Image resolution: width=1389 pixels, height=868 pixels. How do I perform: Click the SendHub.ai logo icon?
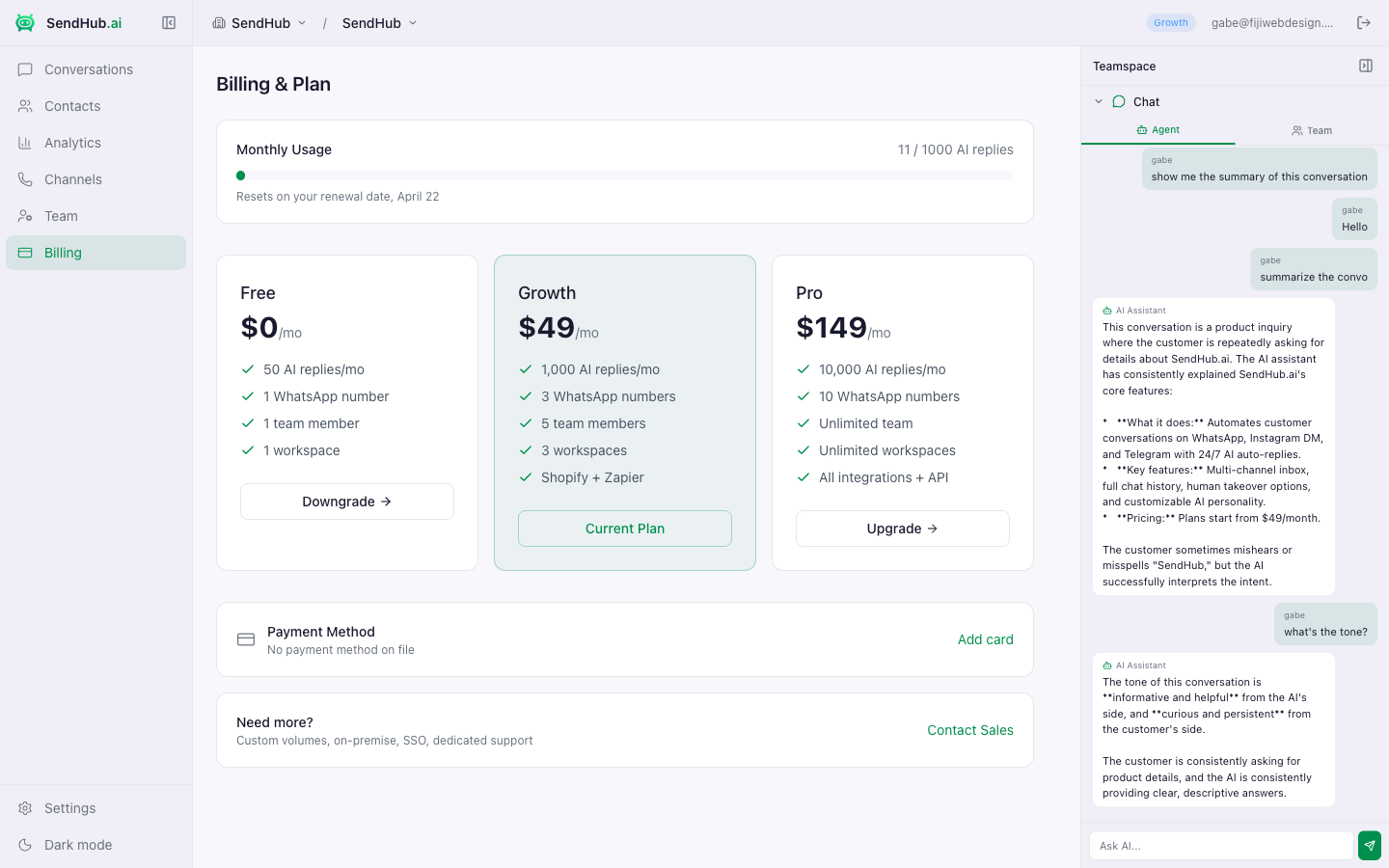25,23
